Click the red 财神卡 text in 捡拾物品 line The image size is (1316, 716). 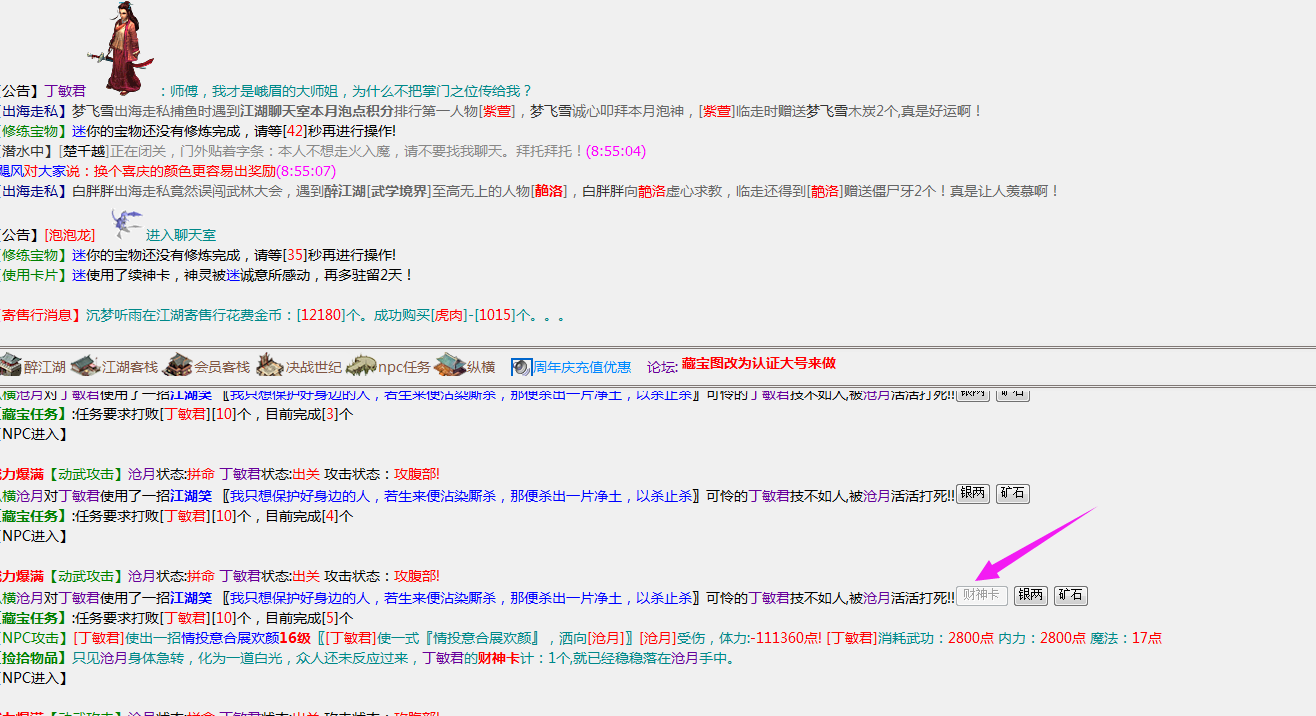coord(497,658)
